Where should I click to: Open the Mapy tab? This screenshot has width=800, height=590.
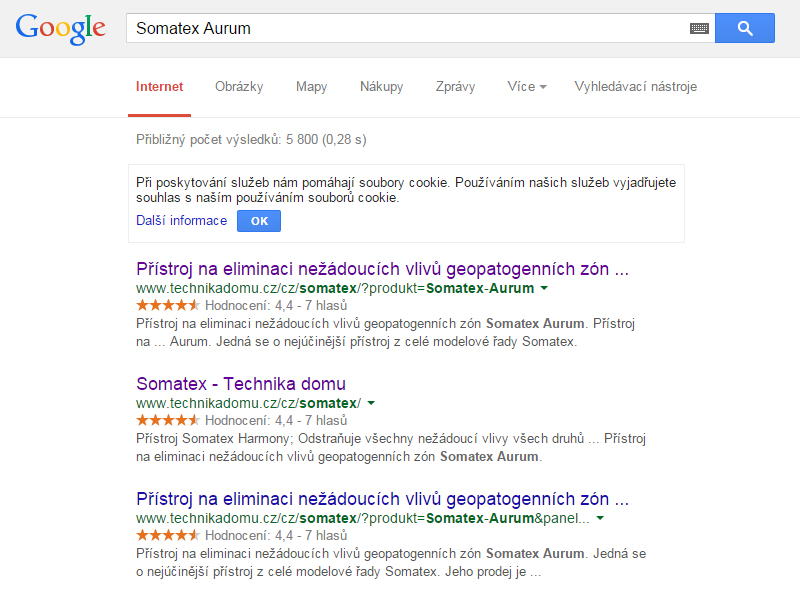311,87
